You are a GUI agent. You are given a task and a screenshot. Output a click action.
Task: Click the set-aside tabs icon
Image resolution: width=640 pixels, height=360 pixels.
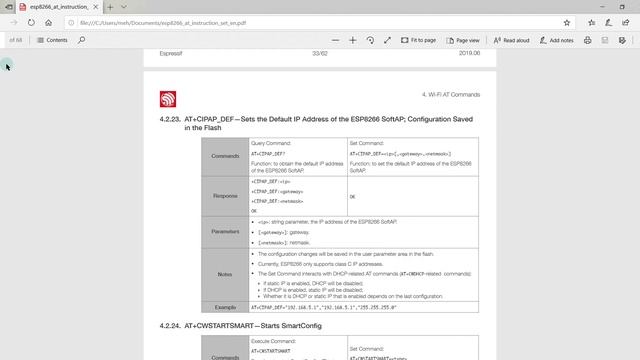(9, 7)
